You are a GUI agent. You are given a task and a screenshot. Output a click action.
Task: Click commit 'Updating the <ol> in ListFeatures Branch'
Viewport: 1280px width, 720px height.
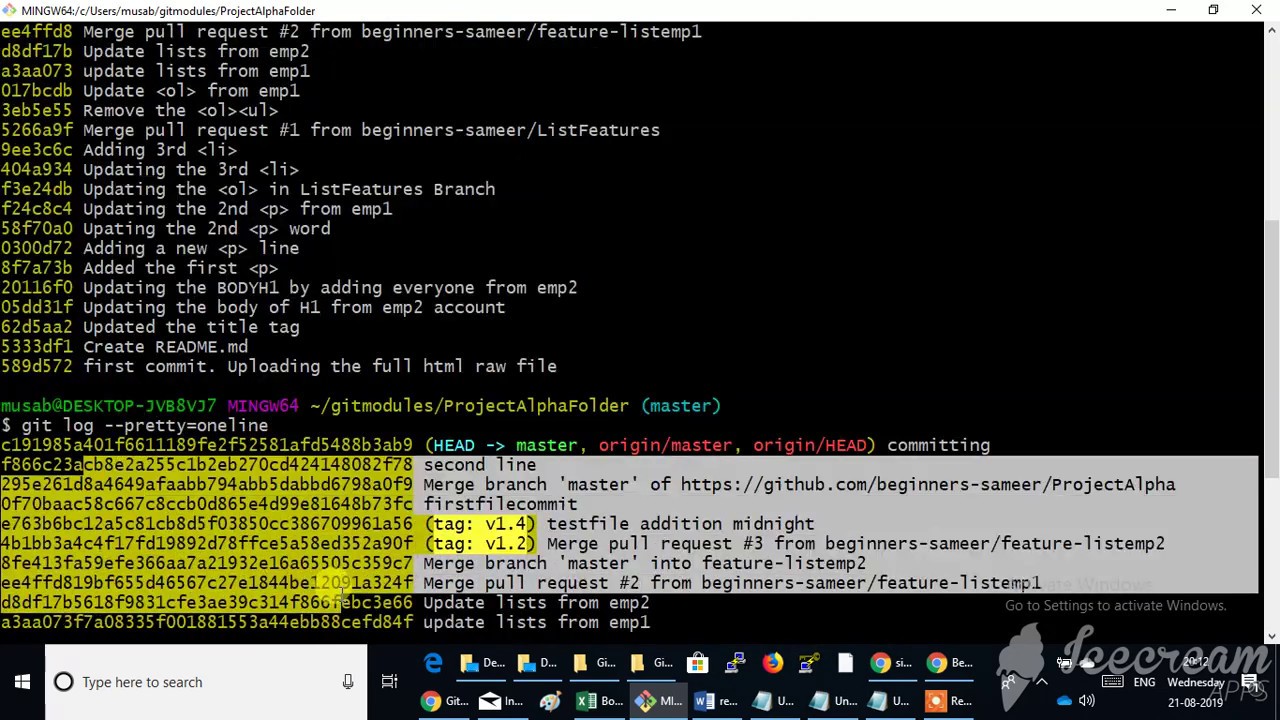[x=248, y=189]
